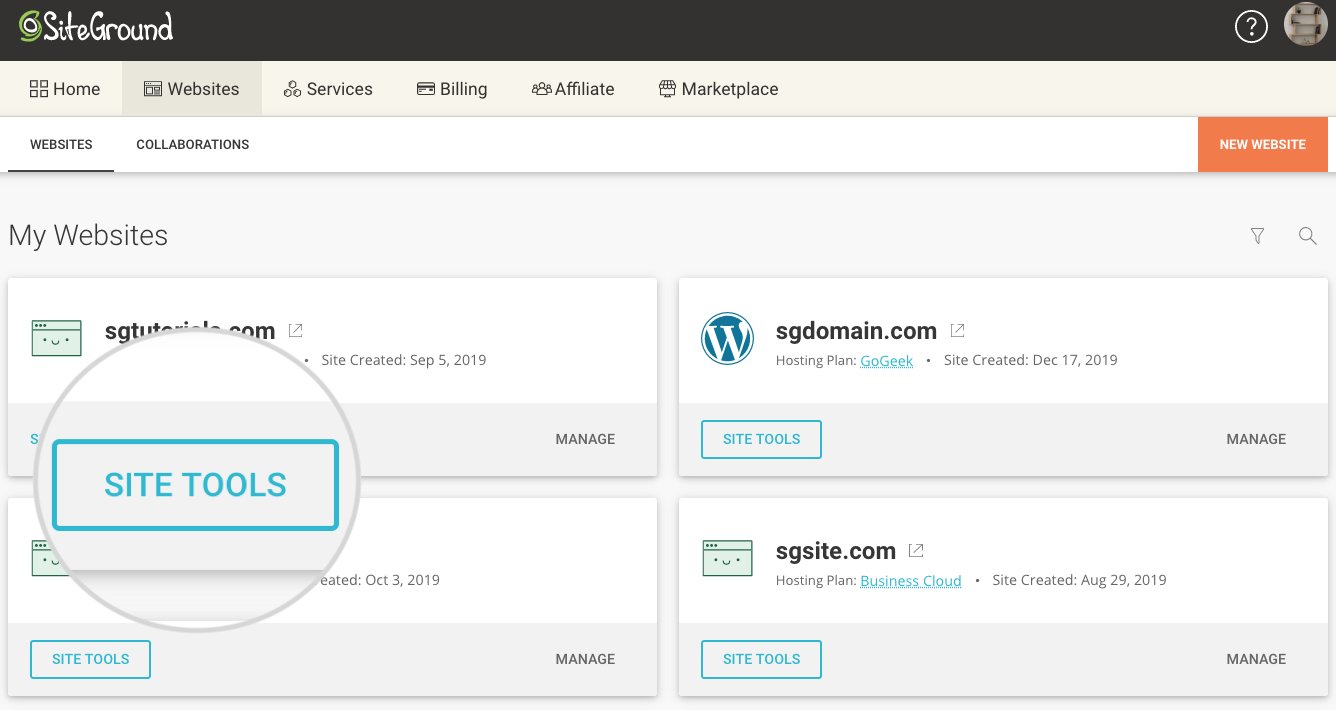
Task: Open the help question mark icon
Action: tap(1251, 26)
